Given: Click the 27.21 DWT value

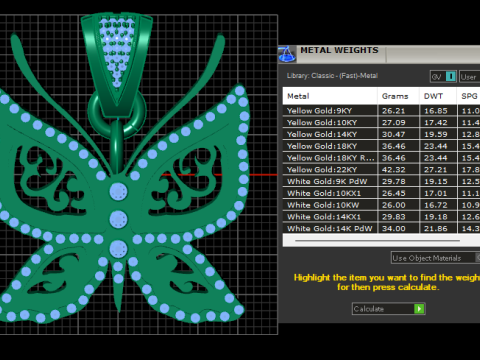Looking at the screenshot, I should (x=436, y=170).
